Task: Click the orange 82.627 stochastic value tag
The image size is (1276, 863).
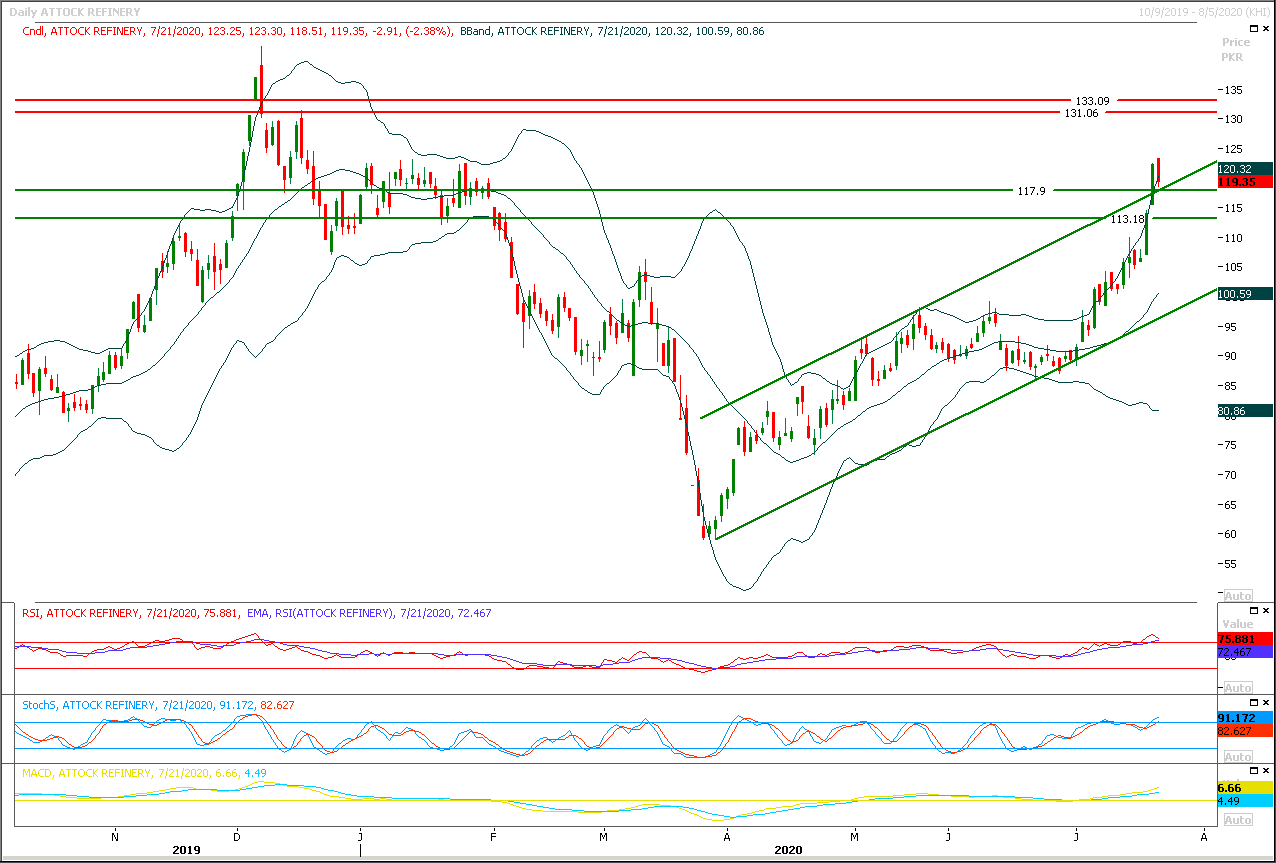Action: click(1245, 731)
